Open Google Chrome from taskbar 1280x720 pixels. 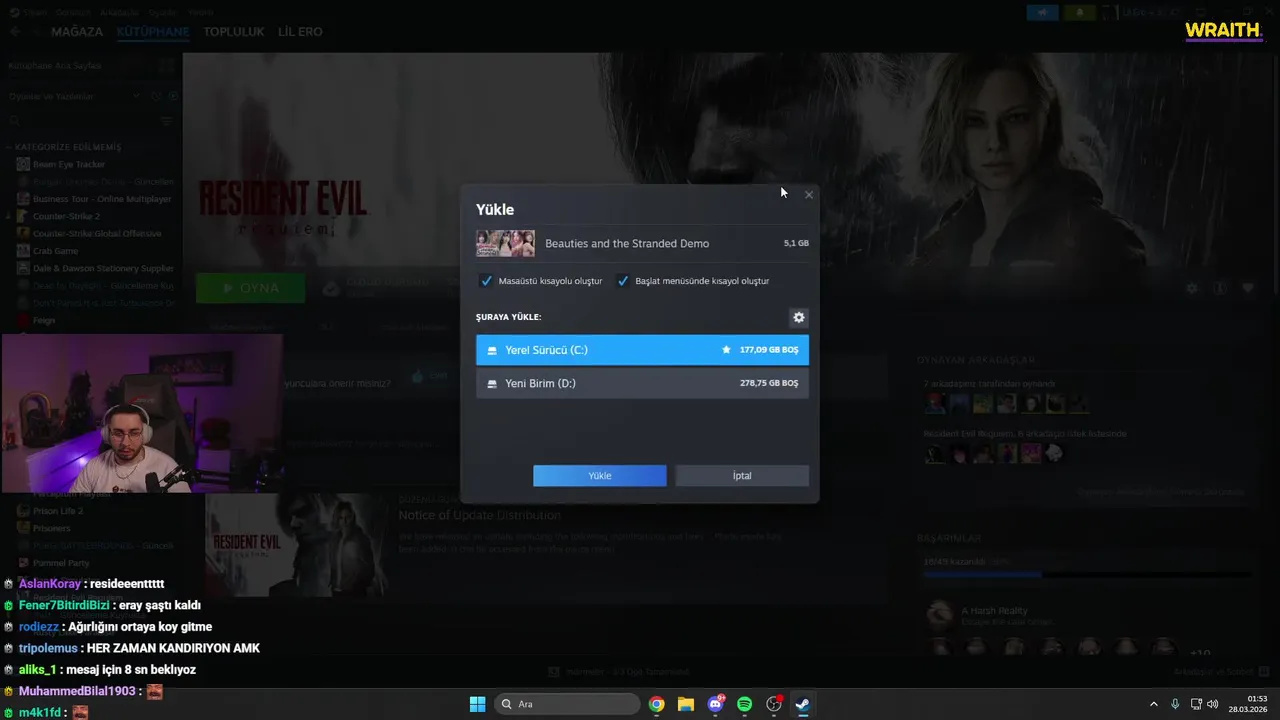click(656, 704)
